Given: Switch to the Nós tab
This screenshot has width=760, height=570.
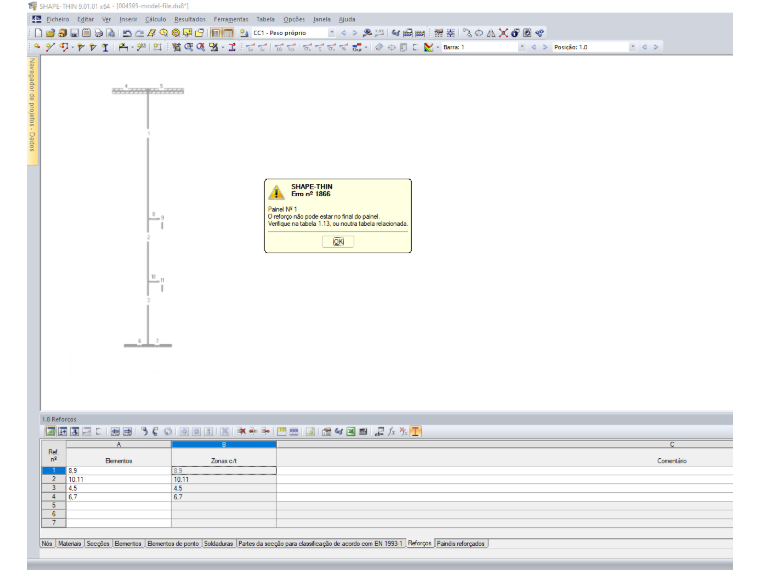Looking at the screenshot, I should (x=47, y=544).
